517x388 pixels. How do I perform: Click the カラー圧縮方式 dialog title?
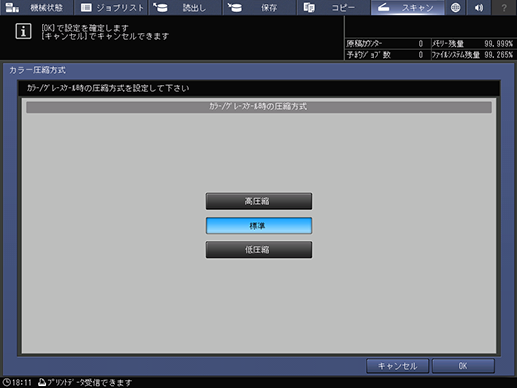tap(37, 70)
